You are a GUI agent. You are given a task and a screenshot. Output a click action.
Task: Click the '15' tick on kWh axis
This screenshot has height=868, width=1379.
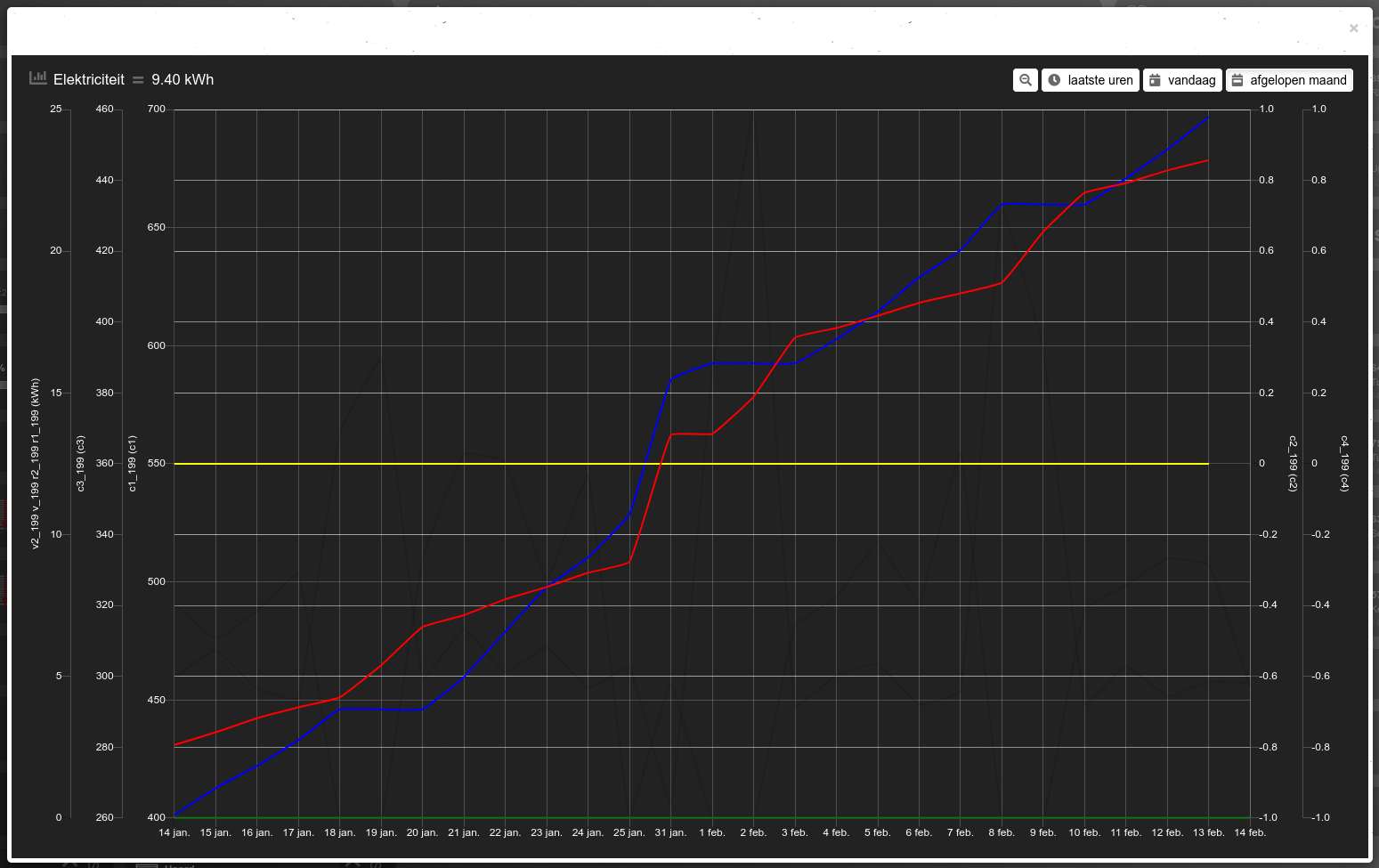click(56, 393)
